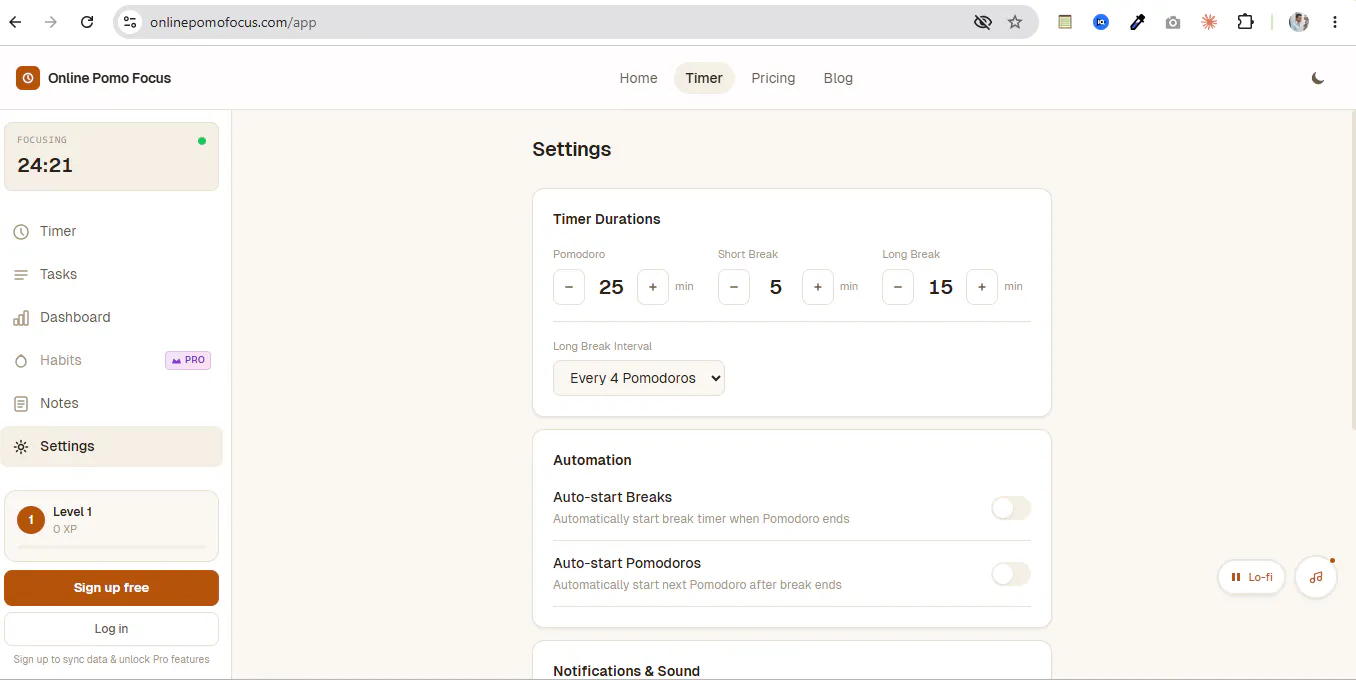
Task: Click the Log in button
Action: coord(111,629)
